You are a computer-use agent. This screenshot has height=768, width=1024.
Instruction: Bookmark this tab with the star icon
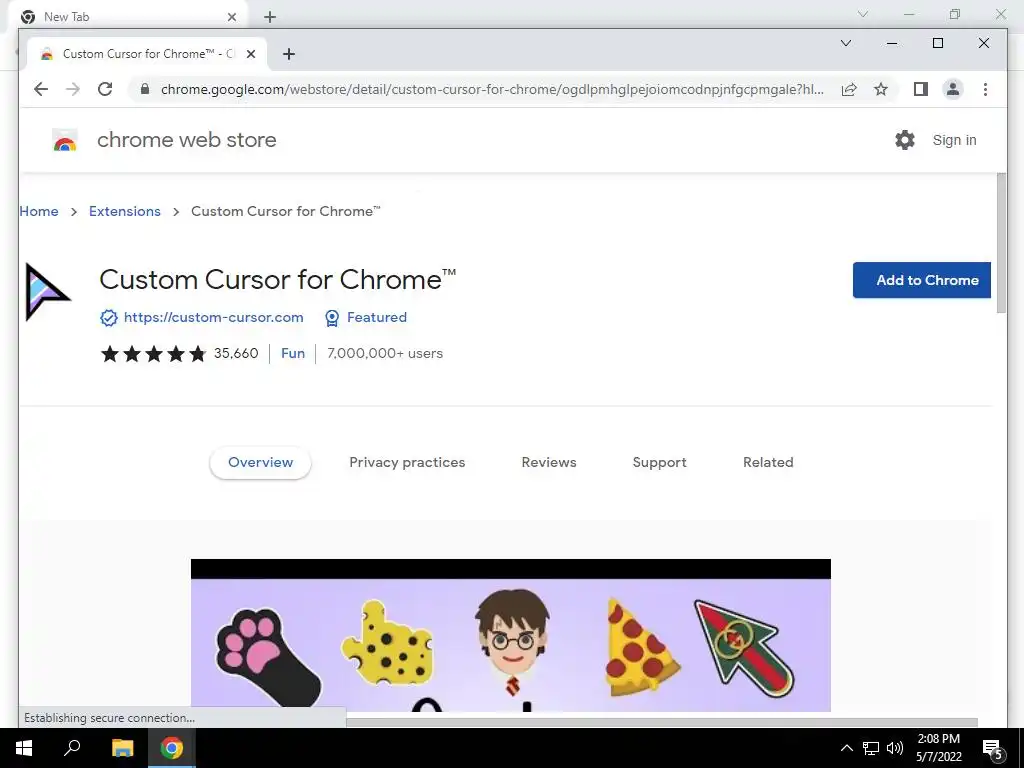[x=881, y=89]
